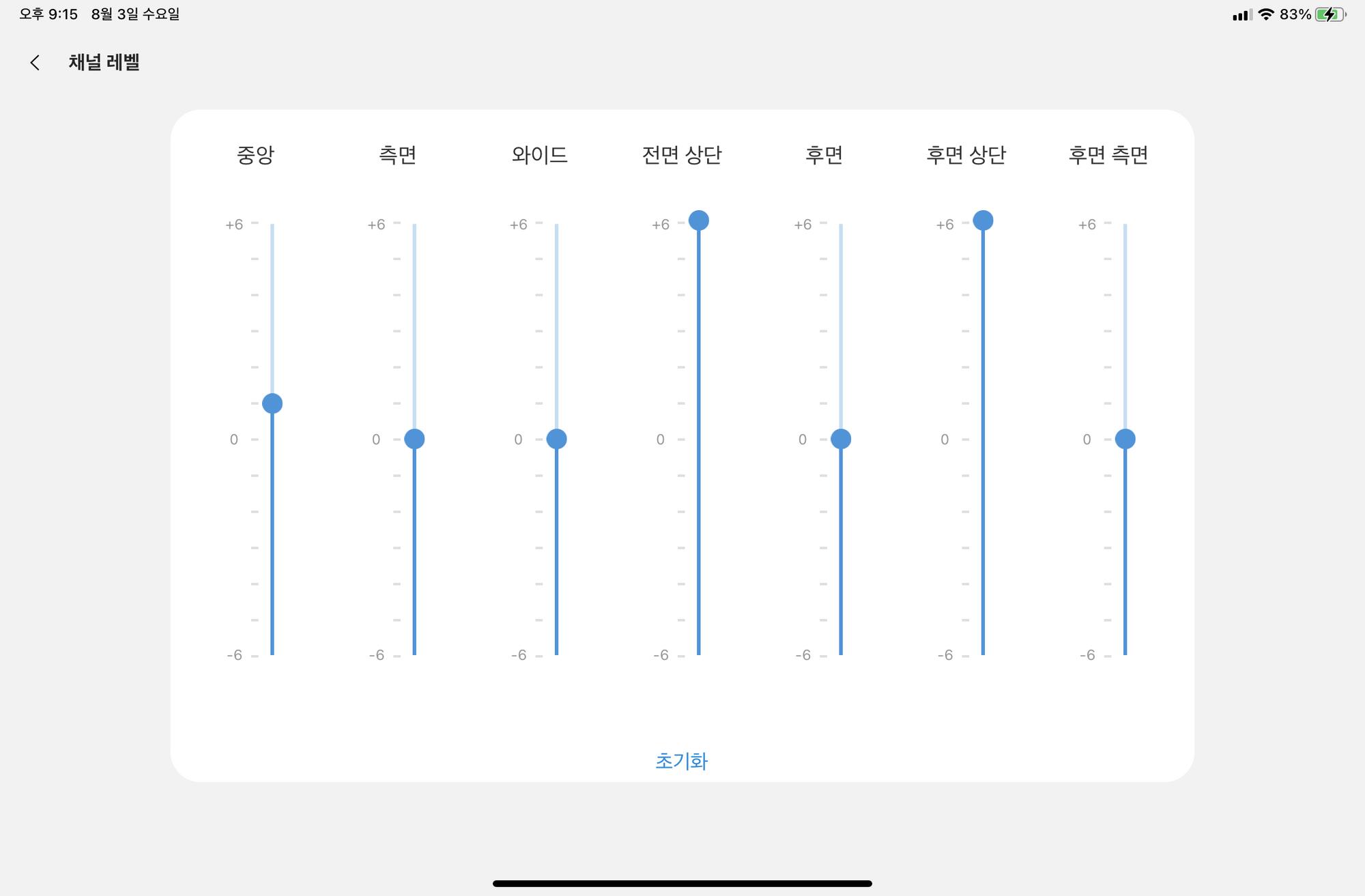This screenshot has width=1365, height=896.
Task: Click the 와이드 channel label
Action: point(539,155)
